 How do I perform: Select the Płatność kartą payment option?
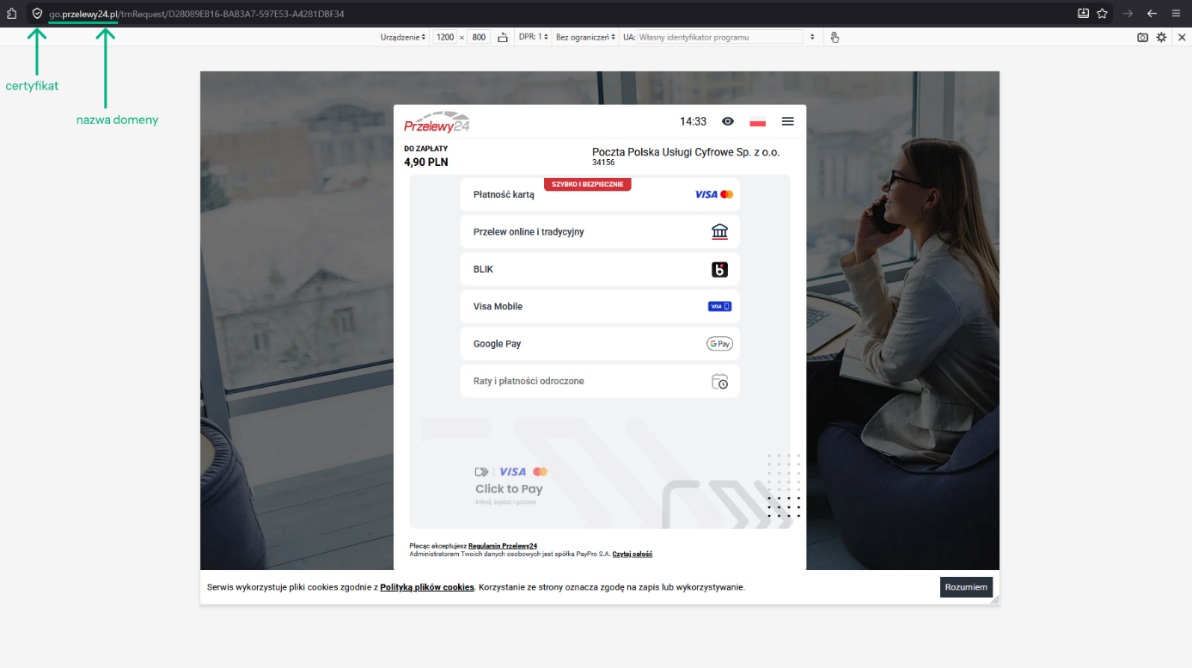(600, 195)
